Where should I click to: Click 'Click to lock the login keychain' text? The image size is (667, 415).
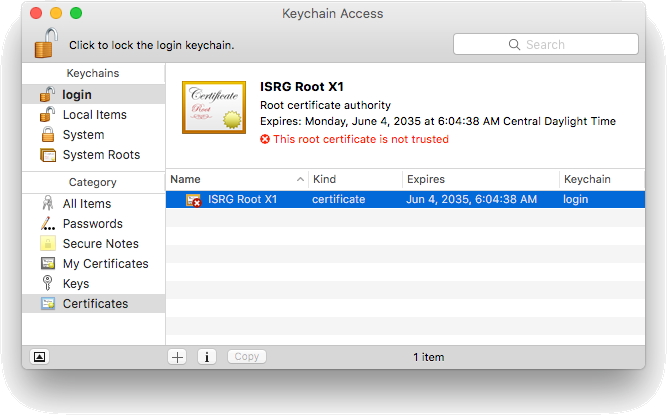tap(151, 45)
